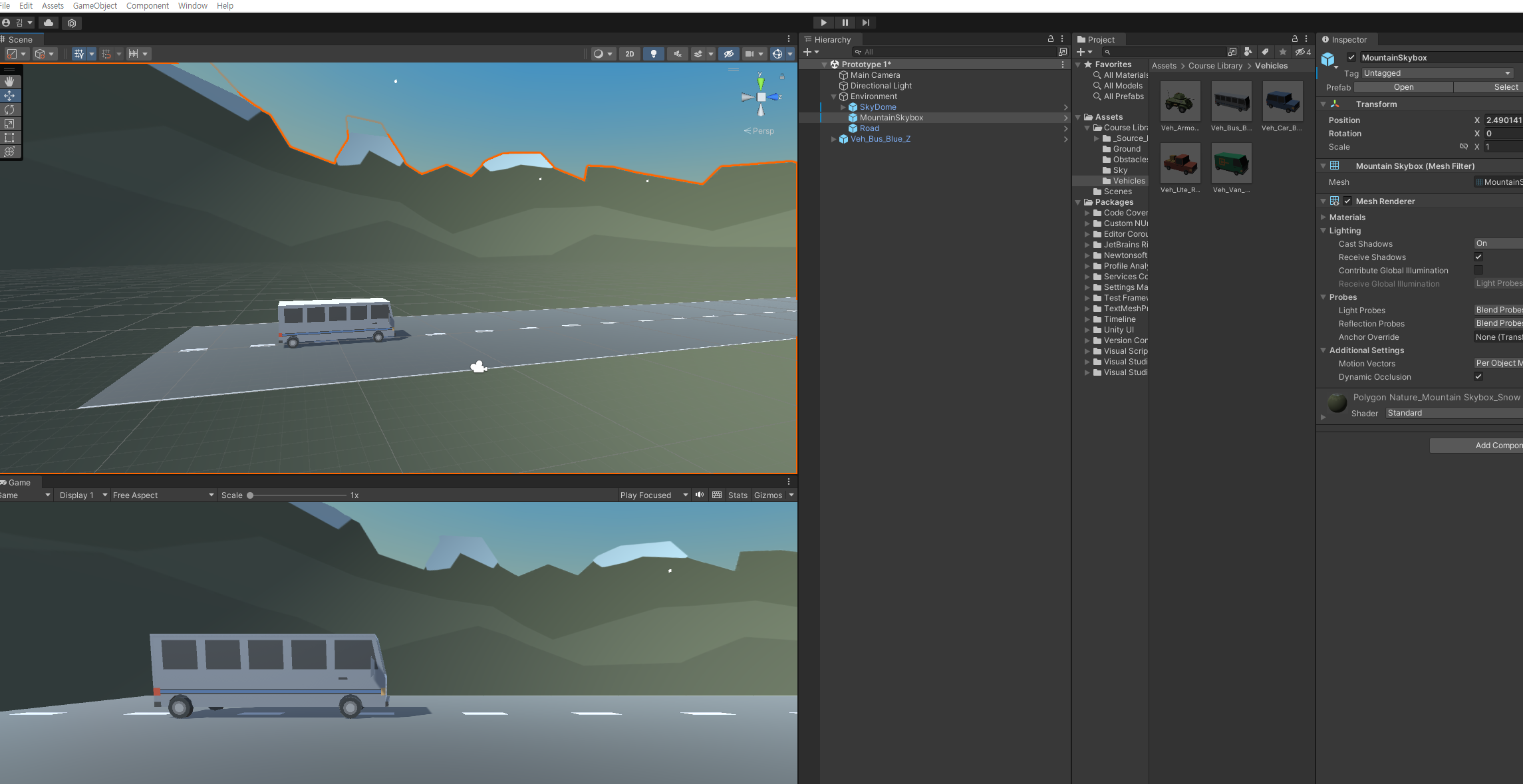1523x784 pixels.
Task: Select the Hand view tool
Action: [x=9, y=81]
